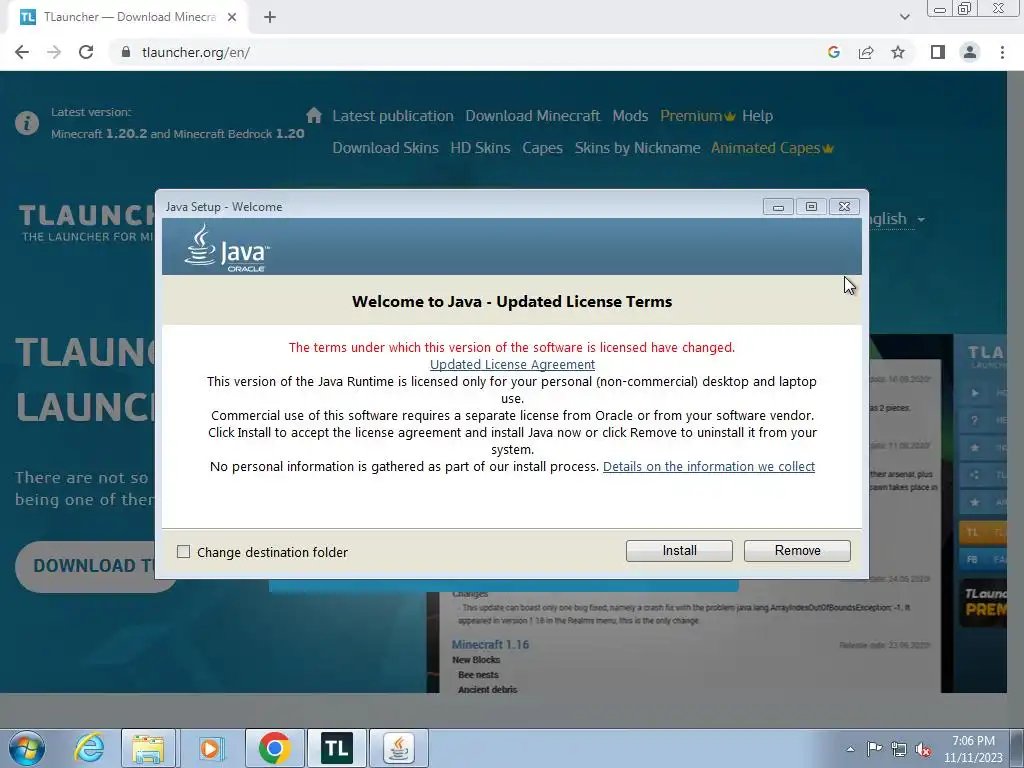Open Chrome three-dot menu
The image size is (1024, 768).
coord(1002,52)
